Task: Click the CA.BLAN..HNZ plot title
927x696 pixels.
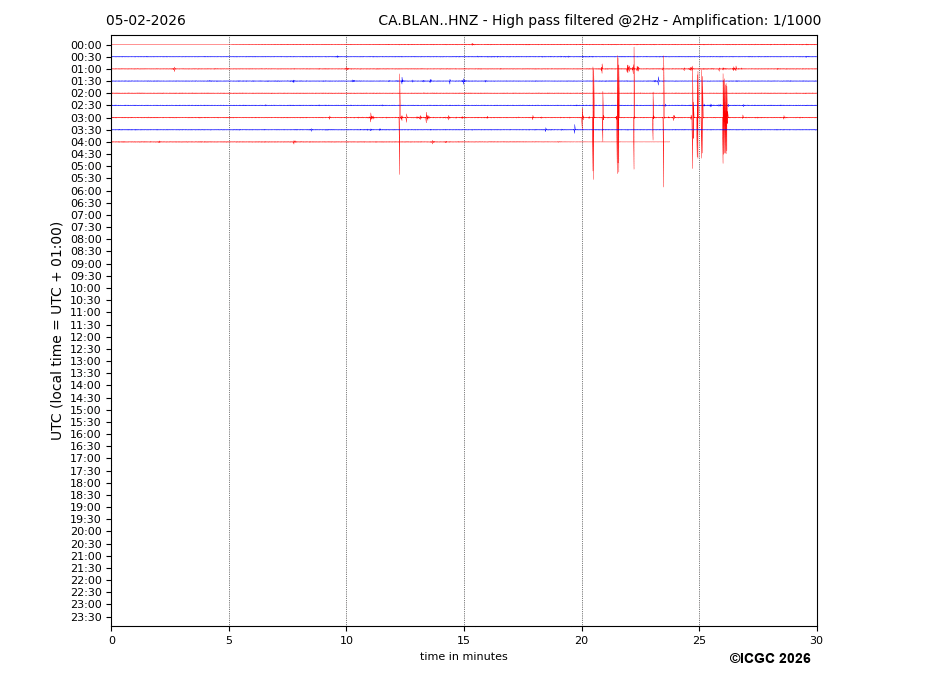Action: (599, 21)
